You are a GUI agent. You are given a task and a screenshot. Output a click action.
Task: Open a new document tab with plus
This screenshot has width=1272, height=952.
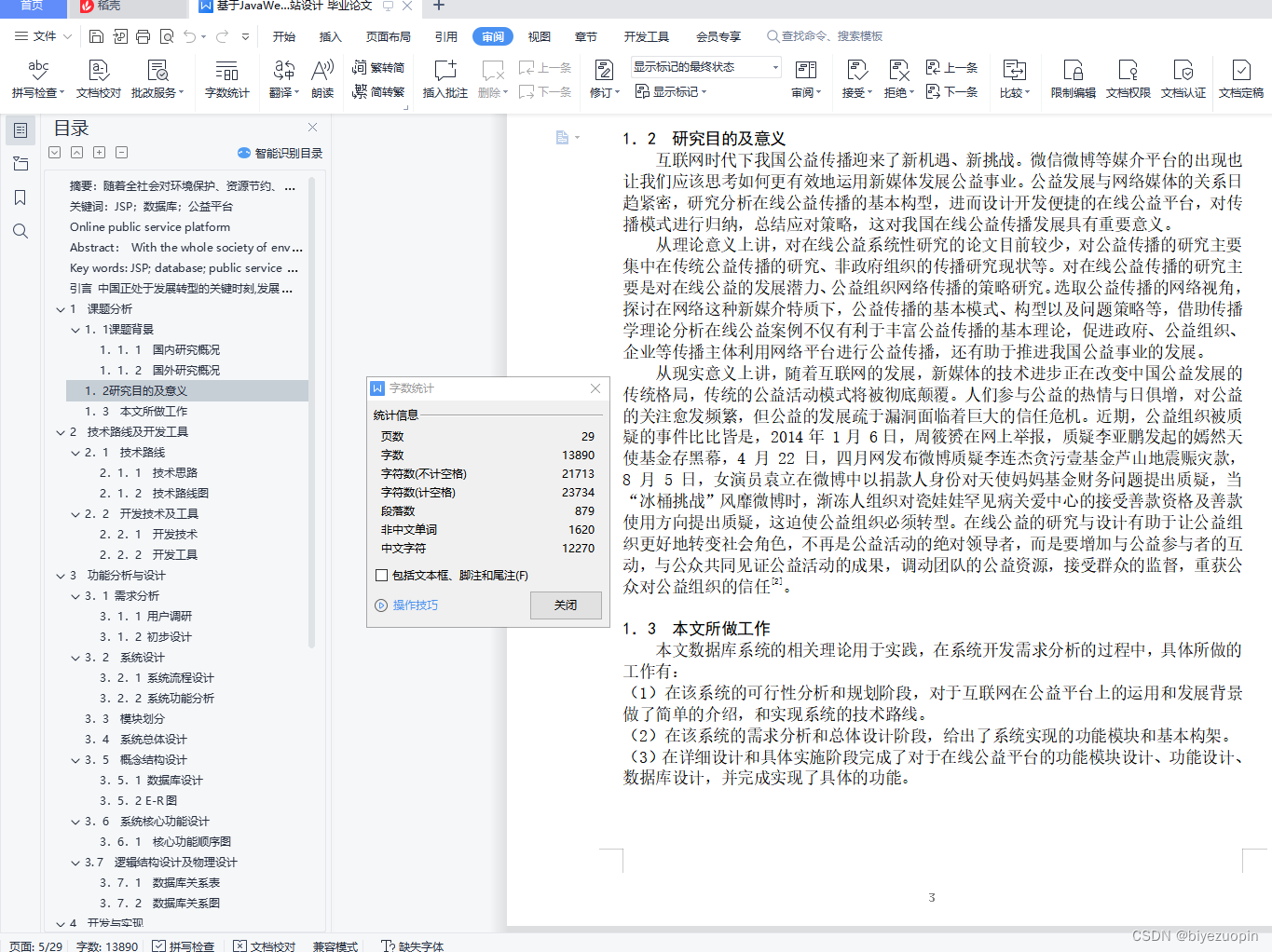(x=439, y=7)
